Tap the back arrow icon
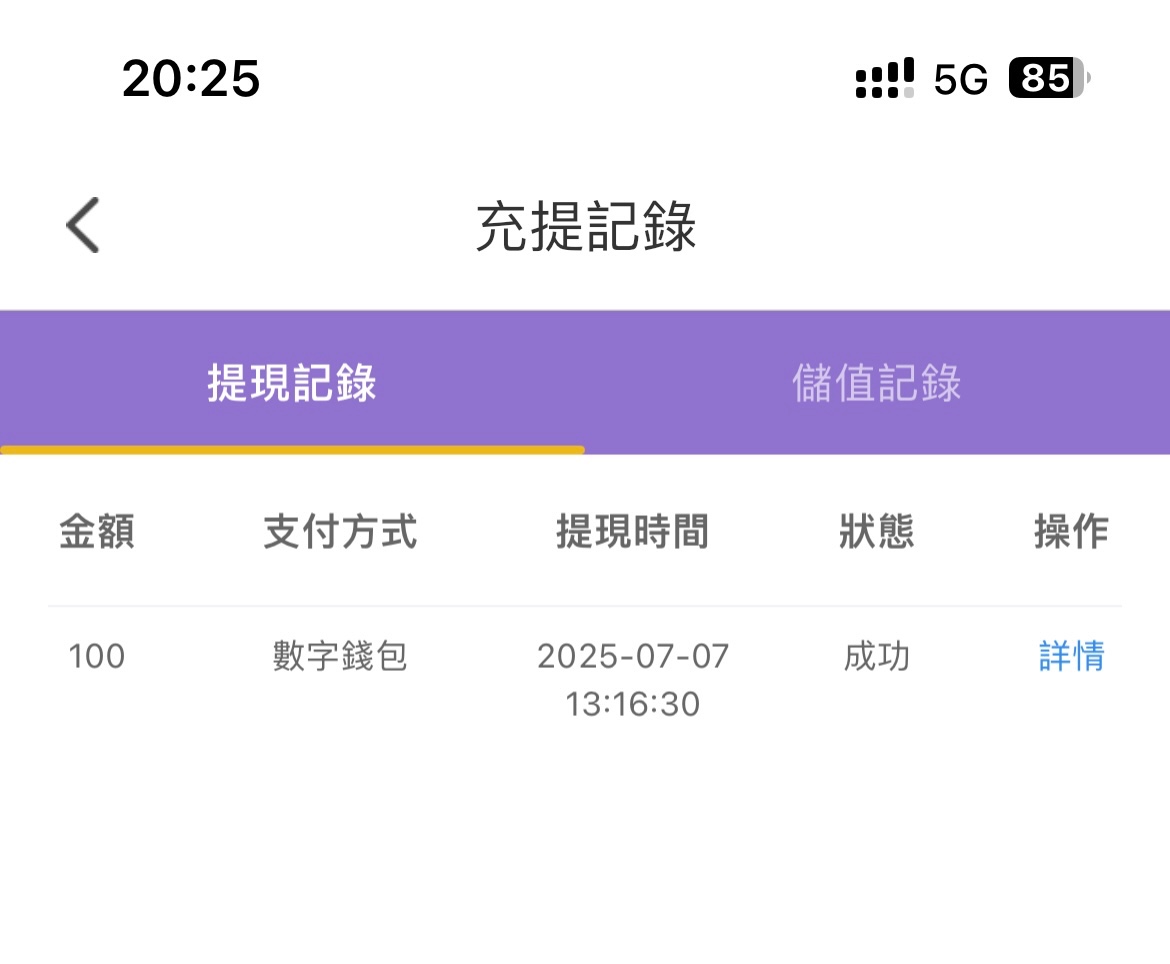The width and height of the screenshot is (1170, 964). (x=83, y=225)
